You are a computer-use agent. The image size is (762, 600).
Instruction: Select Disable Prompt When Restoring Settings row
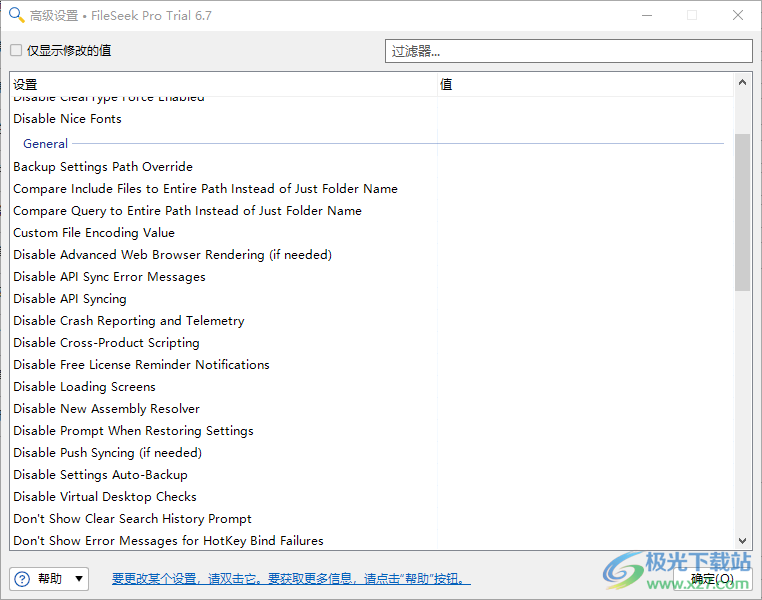pyautogui.click(x=372, y=430)
